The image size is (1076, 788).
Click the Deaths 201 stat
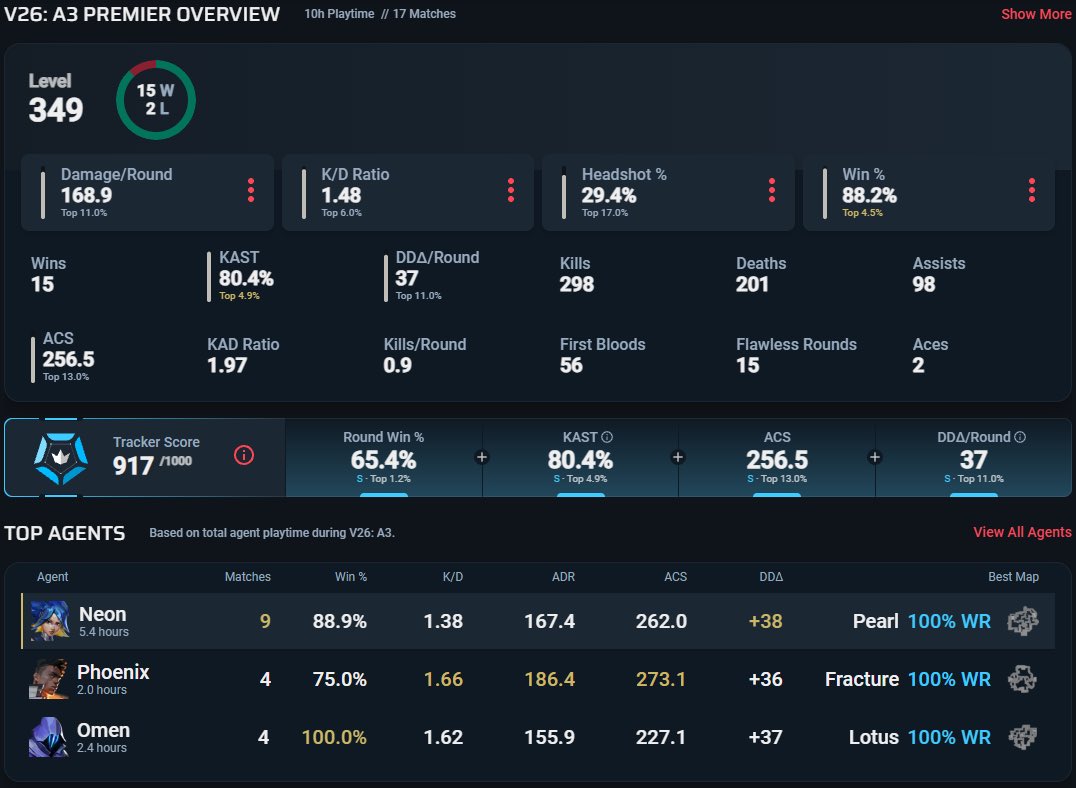pos(761,274)
